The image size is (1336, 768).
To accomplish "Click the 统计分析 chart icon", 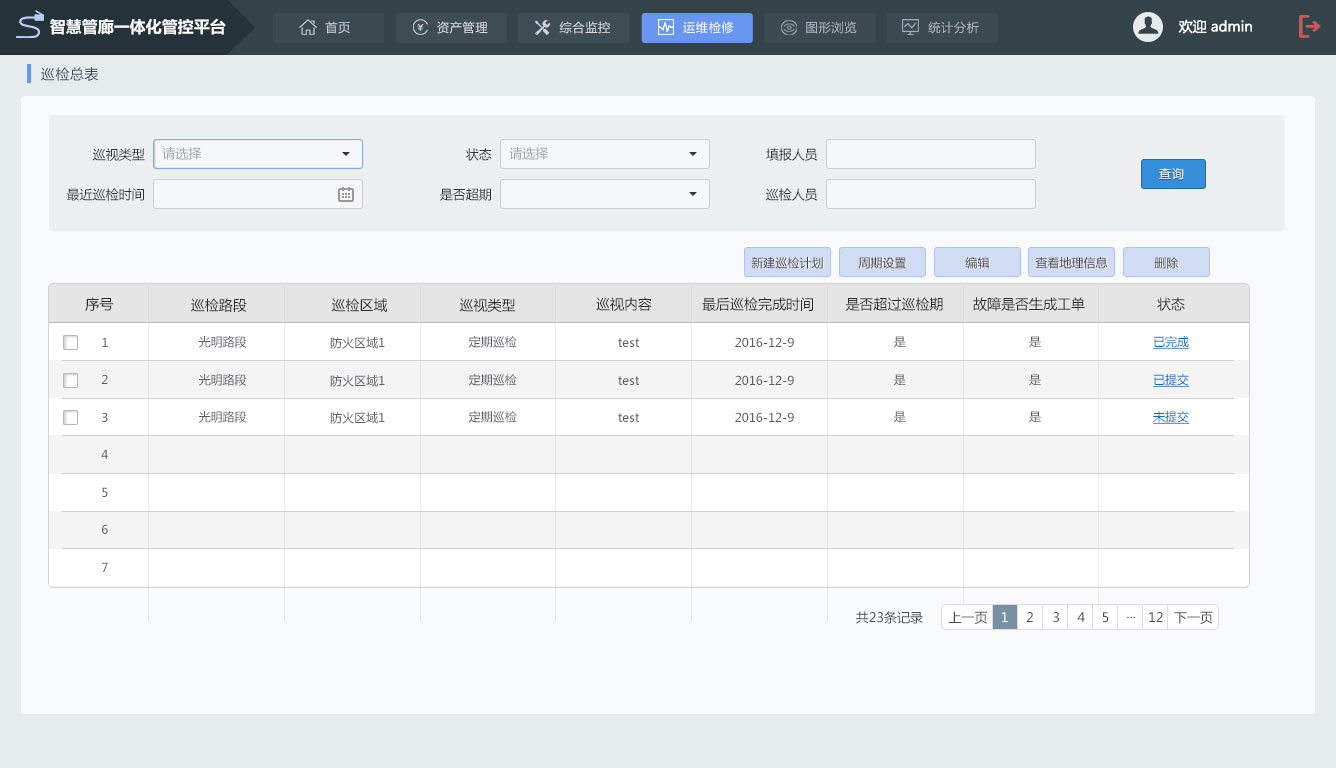I will coord(910,28).
